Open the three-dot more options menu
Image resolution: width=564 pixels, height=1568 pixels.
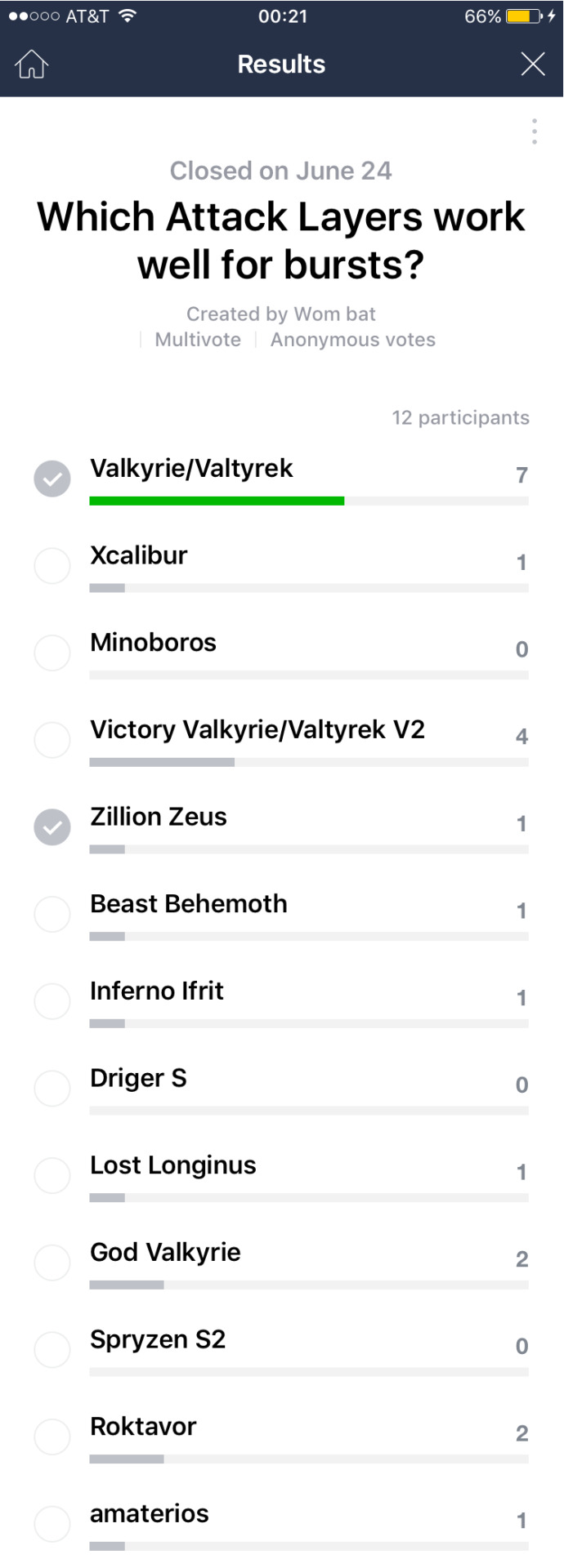(535, 131)
